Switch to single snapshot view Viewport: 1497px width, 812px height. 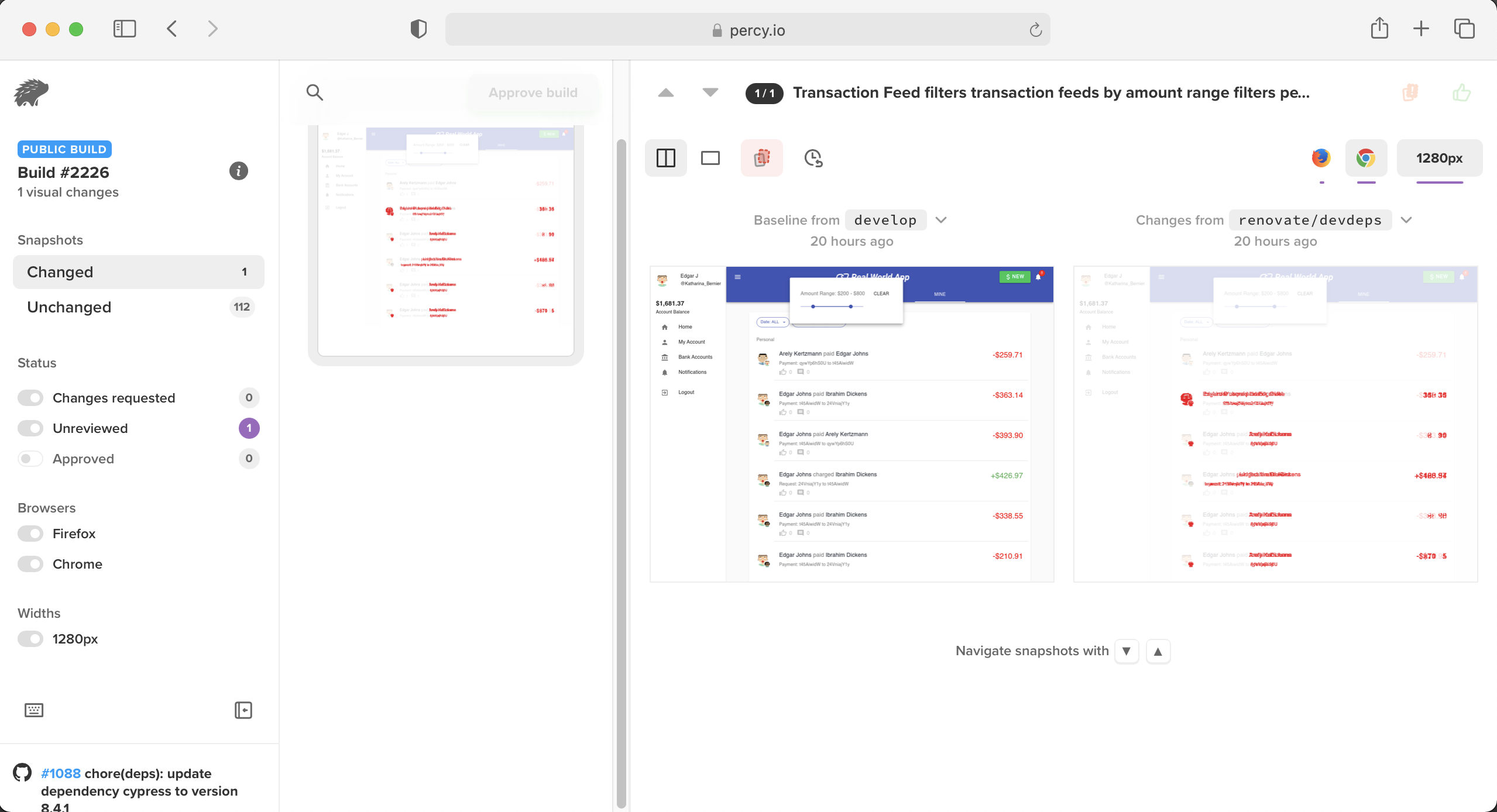(x=710, y=158)
